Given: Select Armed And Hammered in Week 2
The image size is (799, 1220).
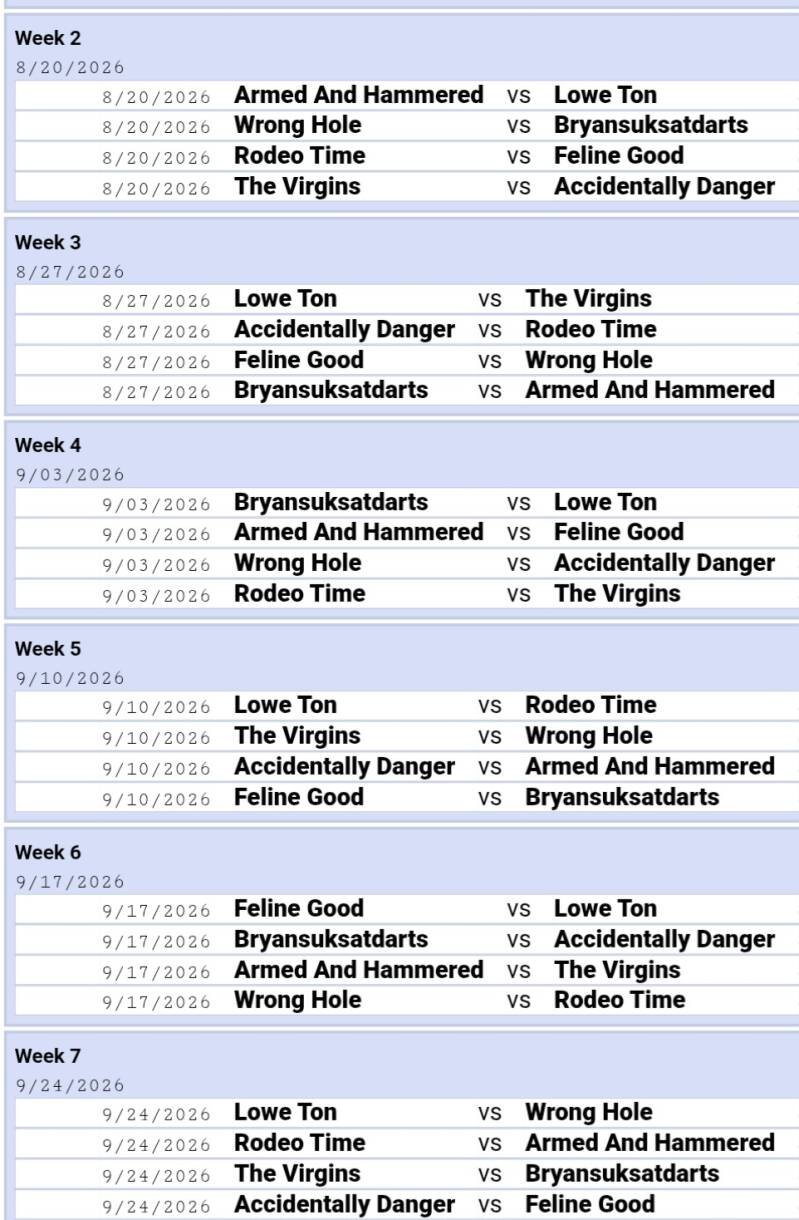Looking at the screenshot, I should tap(358, 95).
